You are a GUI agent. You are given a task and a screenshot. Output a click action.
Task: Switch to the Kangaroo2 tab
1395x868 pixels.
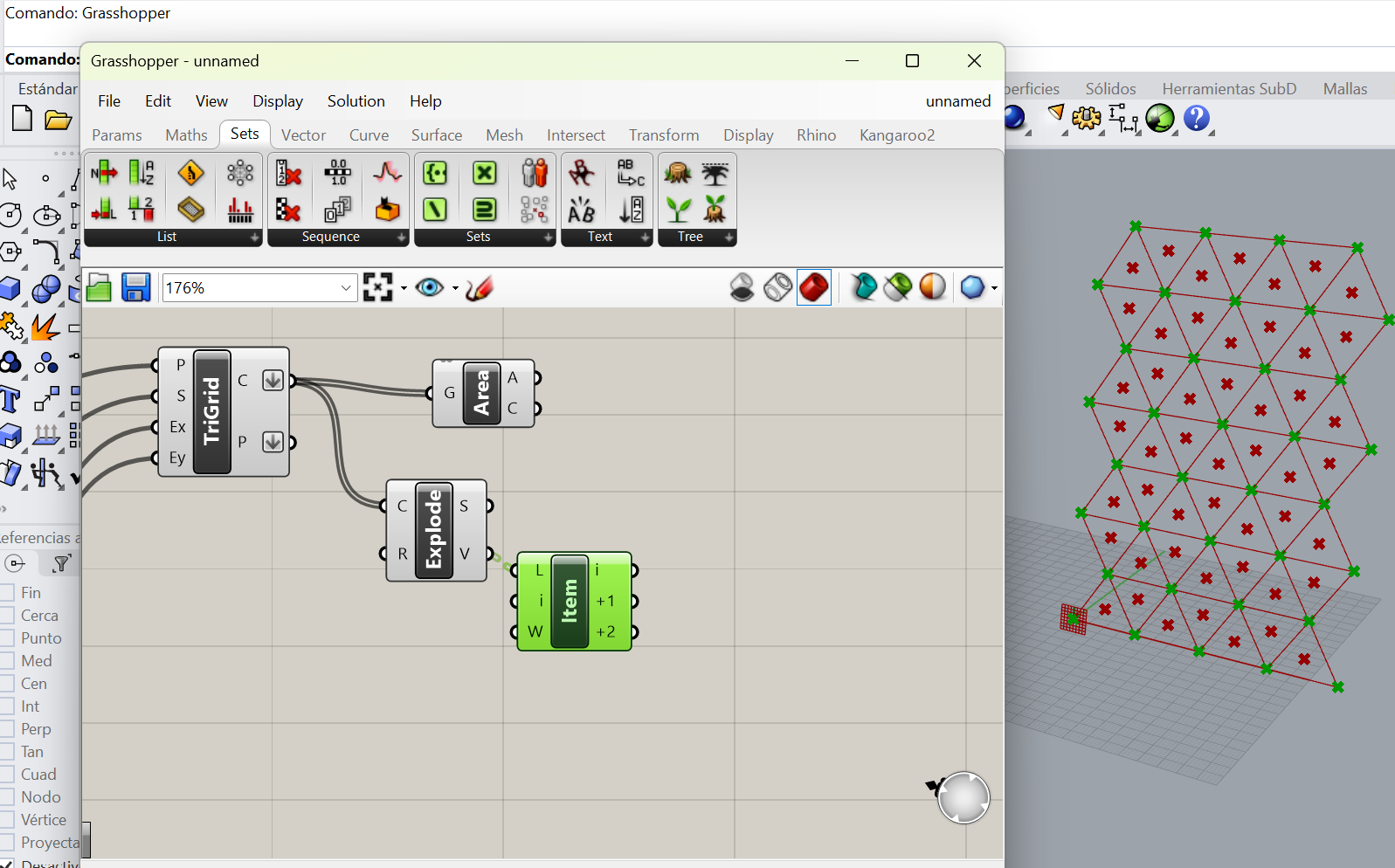[x=896, y=135]
